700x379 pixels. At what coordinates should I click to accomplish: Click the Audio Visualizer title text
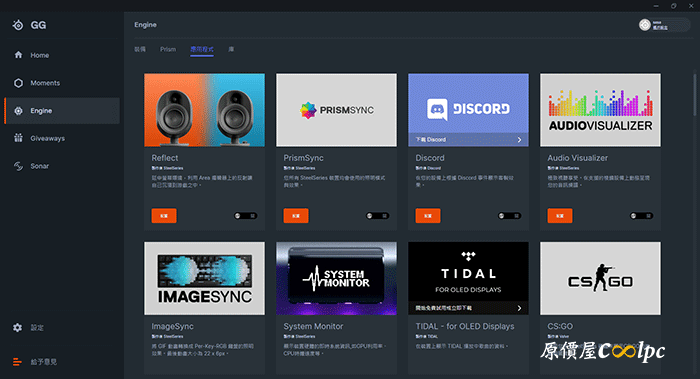(x=578, y=158)
